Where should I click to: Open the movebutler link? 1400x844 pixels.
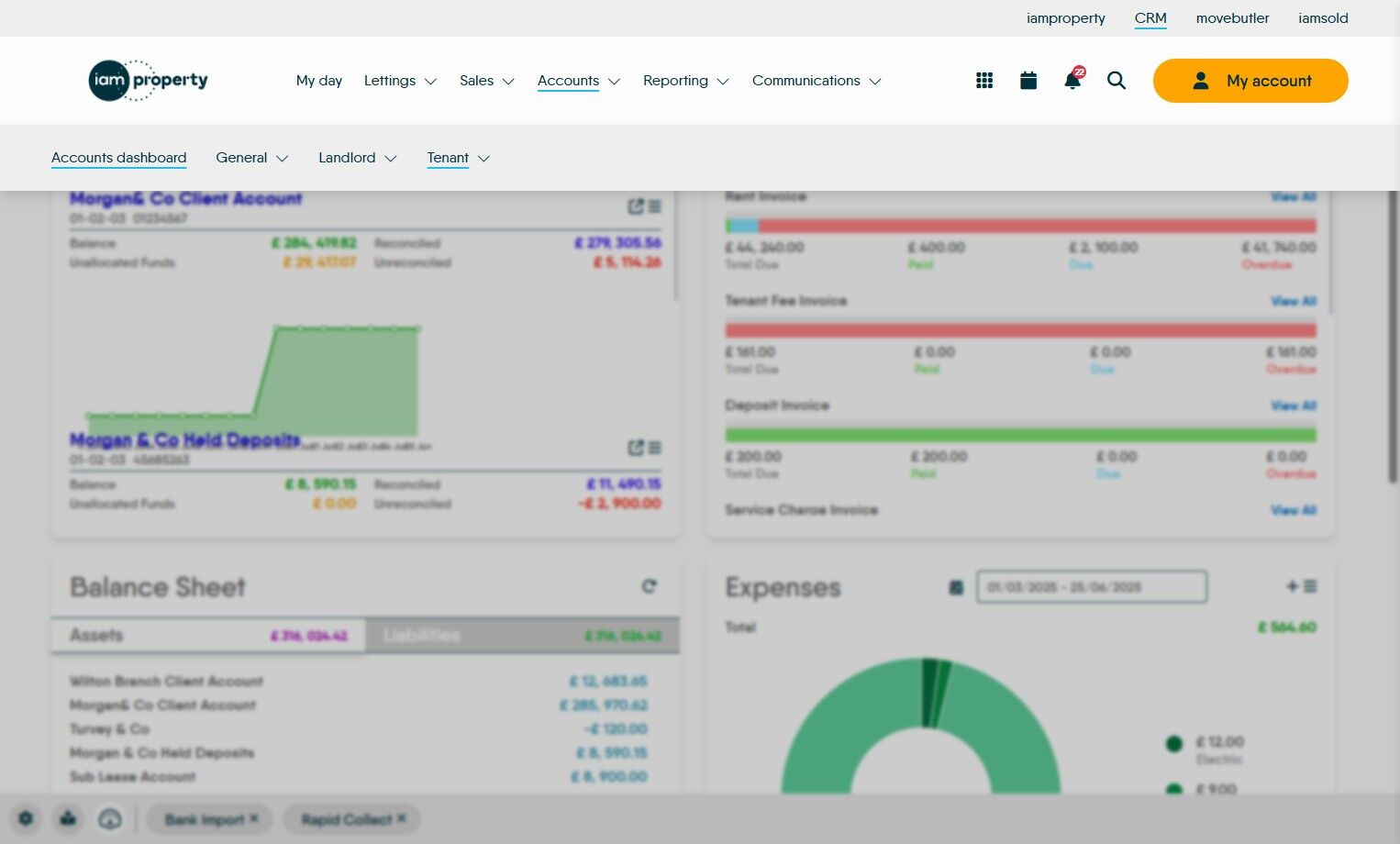click(x=1232, y=18)
